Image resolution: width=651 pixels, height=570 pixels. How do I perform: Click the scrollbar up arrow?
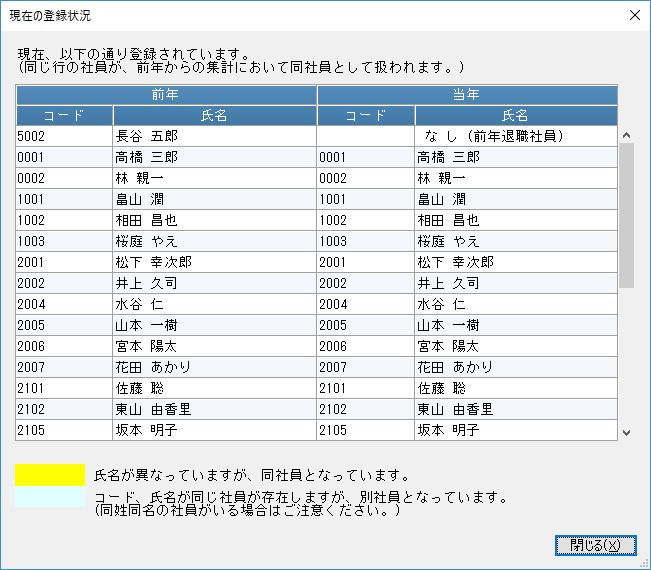[627, 135]
